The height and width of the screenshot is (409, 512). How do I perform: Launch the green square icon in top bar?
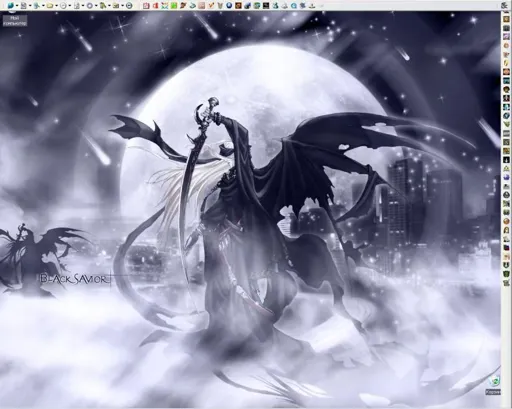click(174, 6)
